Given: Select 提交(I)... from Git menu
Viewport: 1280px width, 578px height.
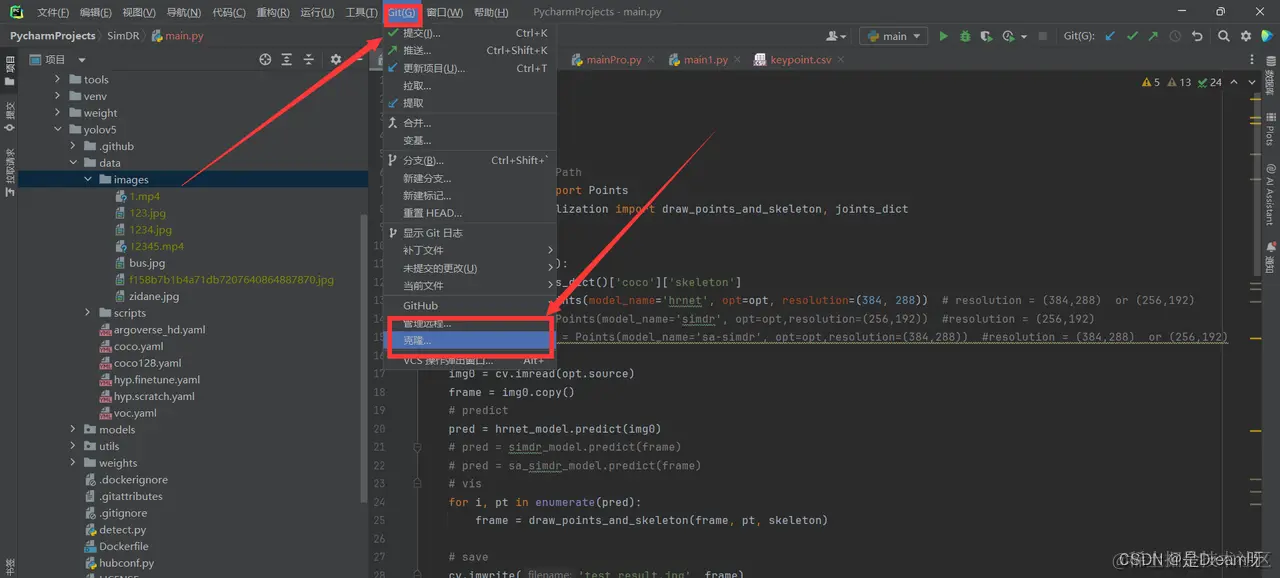Looking at the screenshot, I should (470, 33).
